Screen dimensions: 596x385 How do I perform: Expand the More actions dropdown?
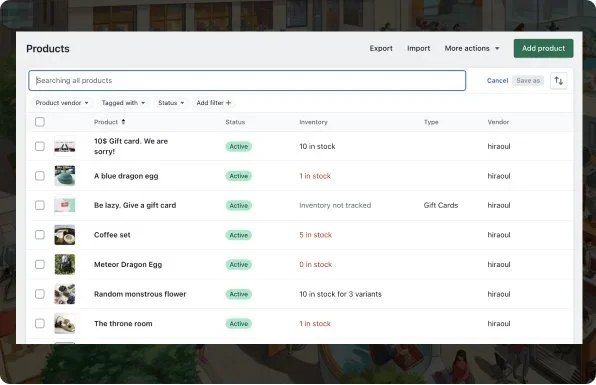[472, 48]
